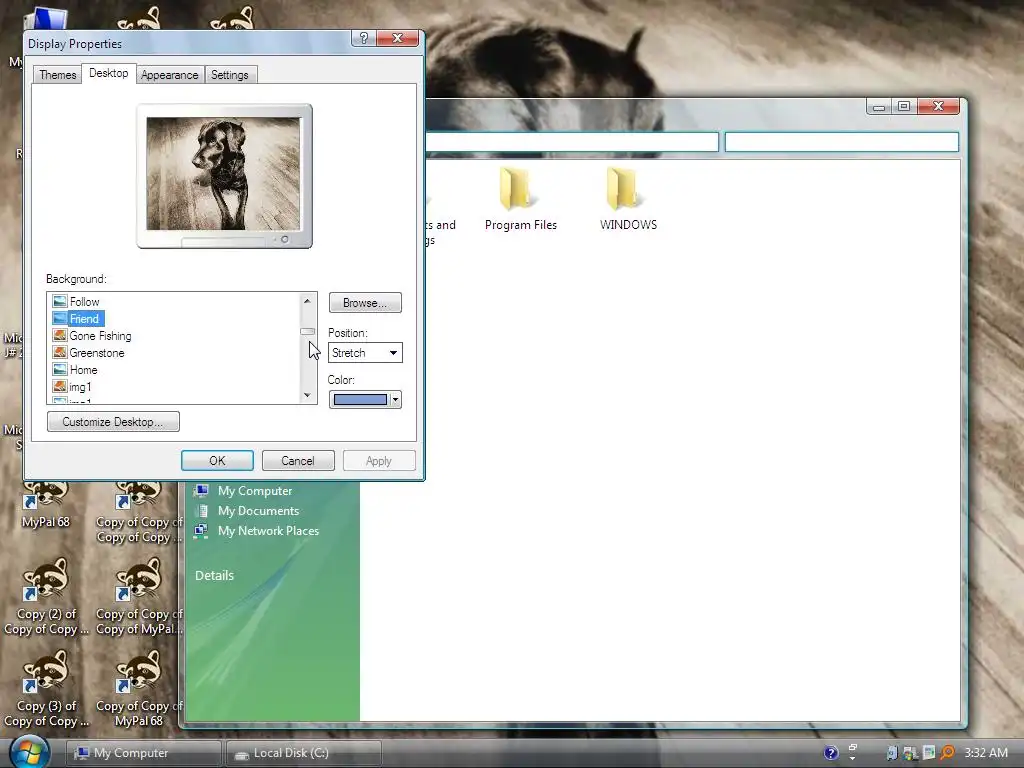Switch to the Themes tab

(x=57, y=74)
